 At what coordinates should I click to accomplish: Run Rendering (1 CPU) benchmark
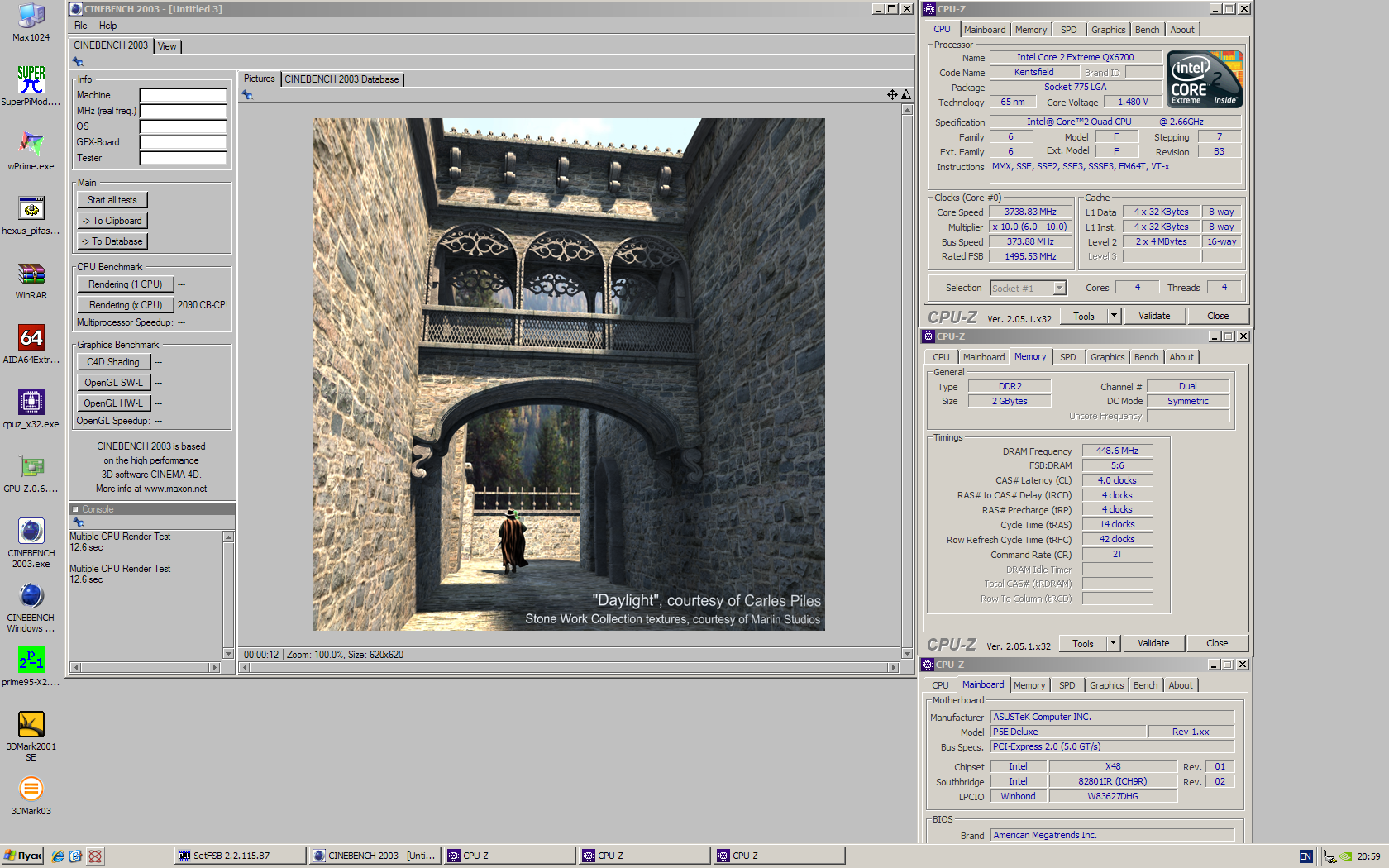point(126,284)
